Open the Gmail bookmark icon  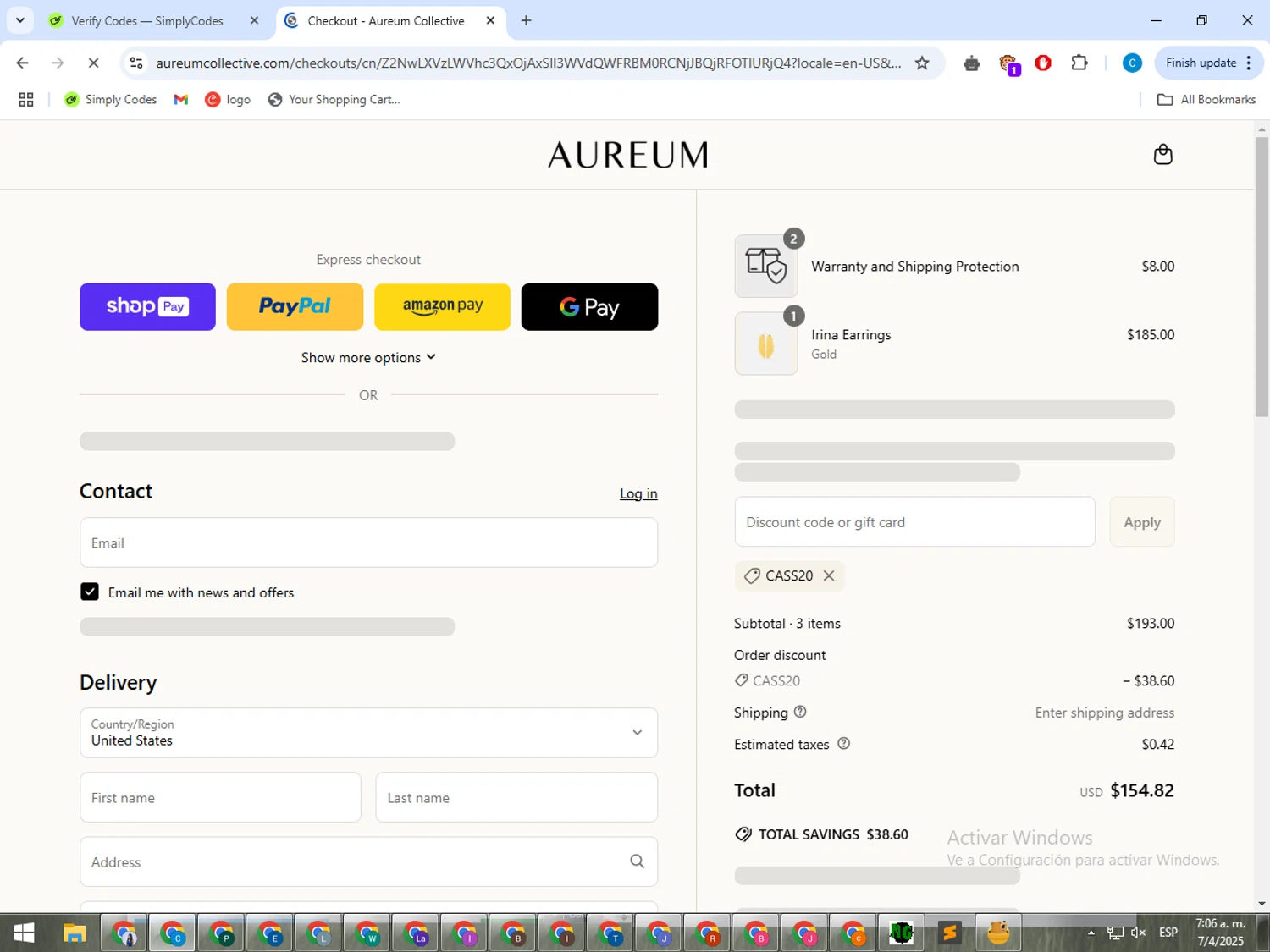(x=180, y=100)
